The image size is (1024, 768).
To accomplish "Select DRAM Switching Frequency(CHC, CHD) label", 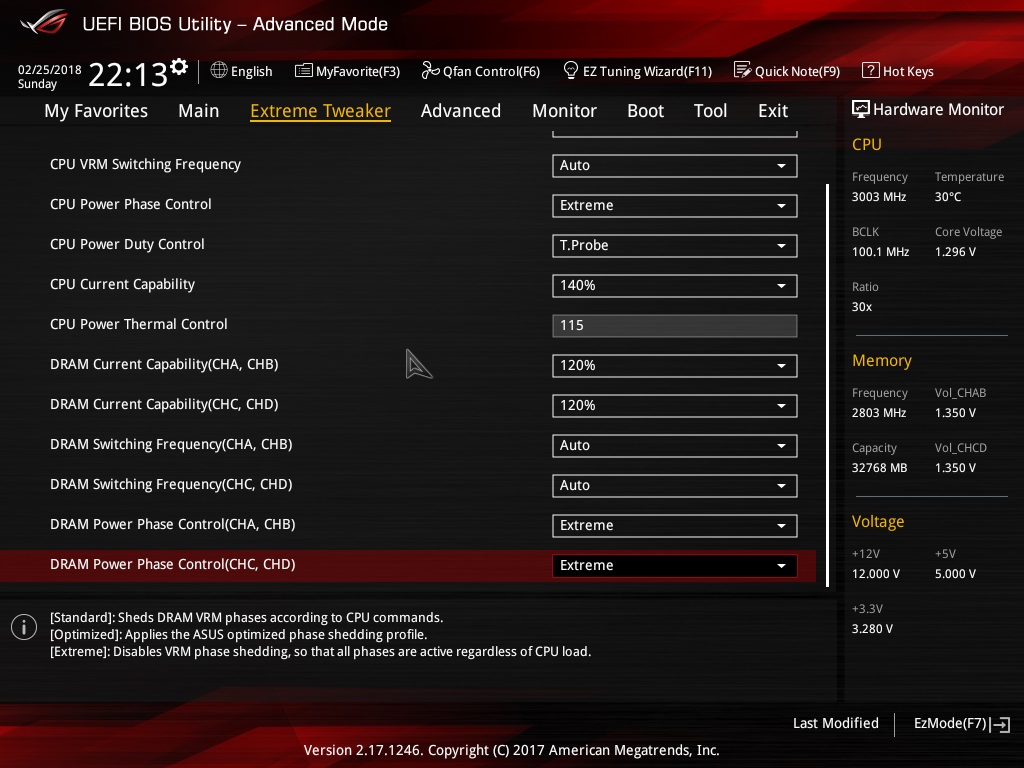I will [x=171, y=485].
